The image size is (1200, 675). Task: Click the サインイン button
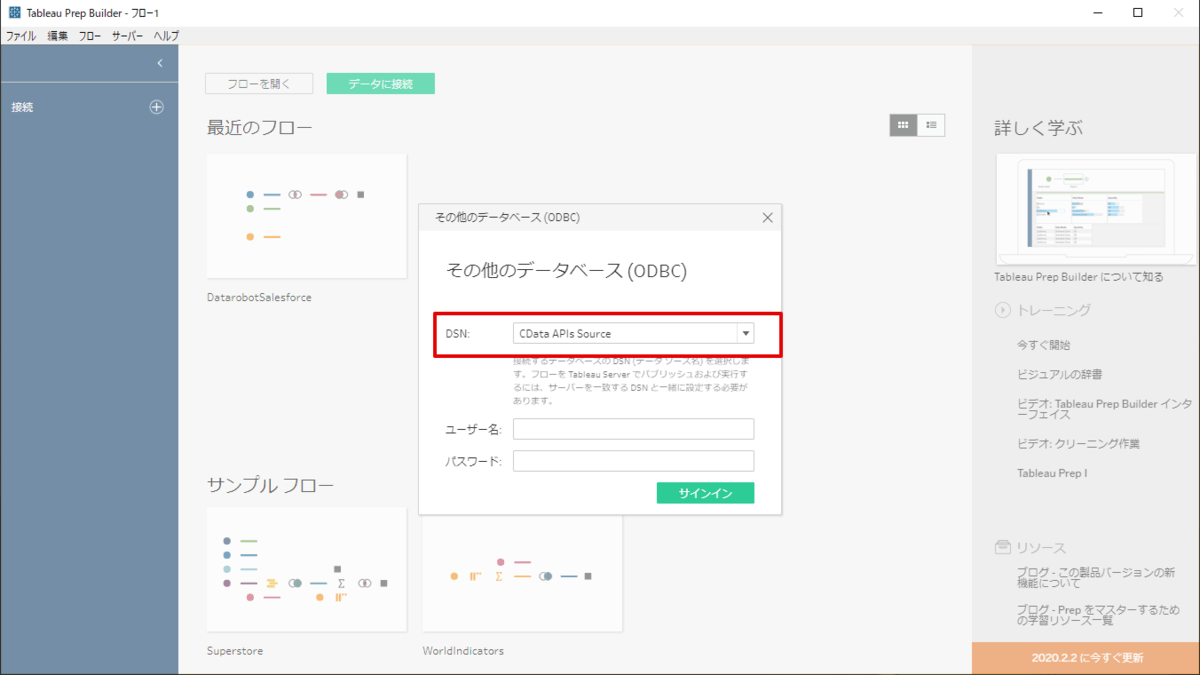click(705, 493)
